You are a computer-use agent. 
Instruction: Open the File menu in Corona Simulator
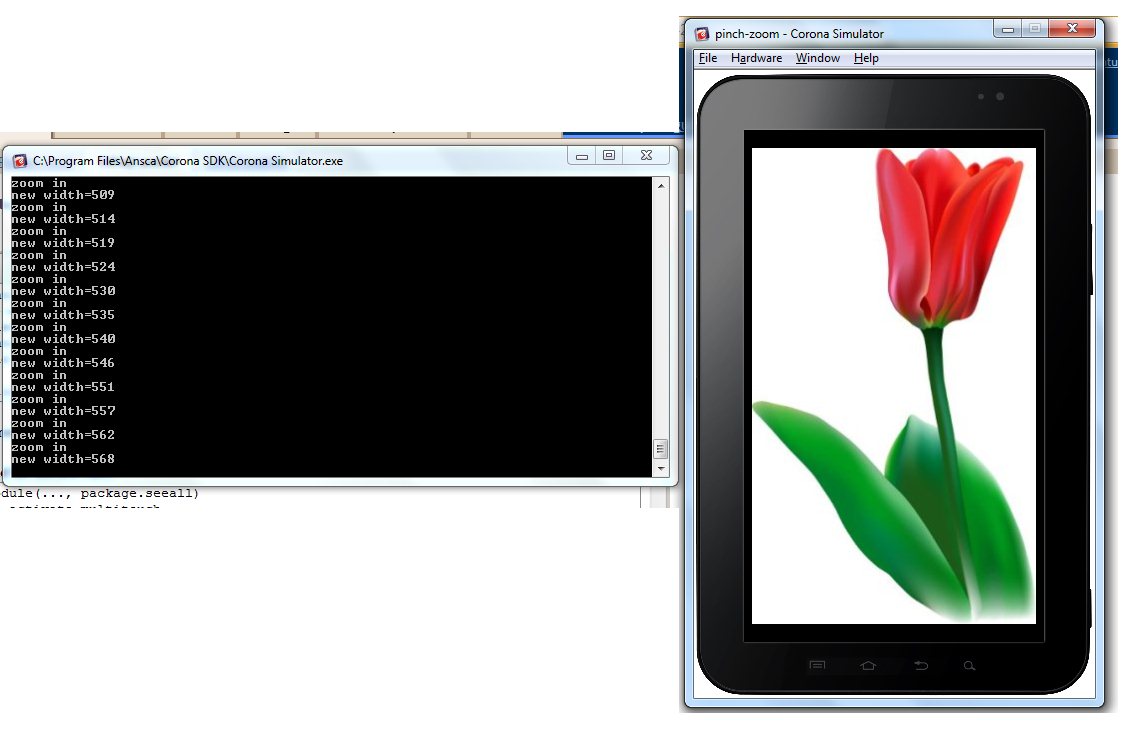coord(708,58)
